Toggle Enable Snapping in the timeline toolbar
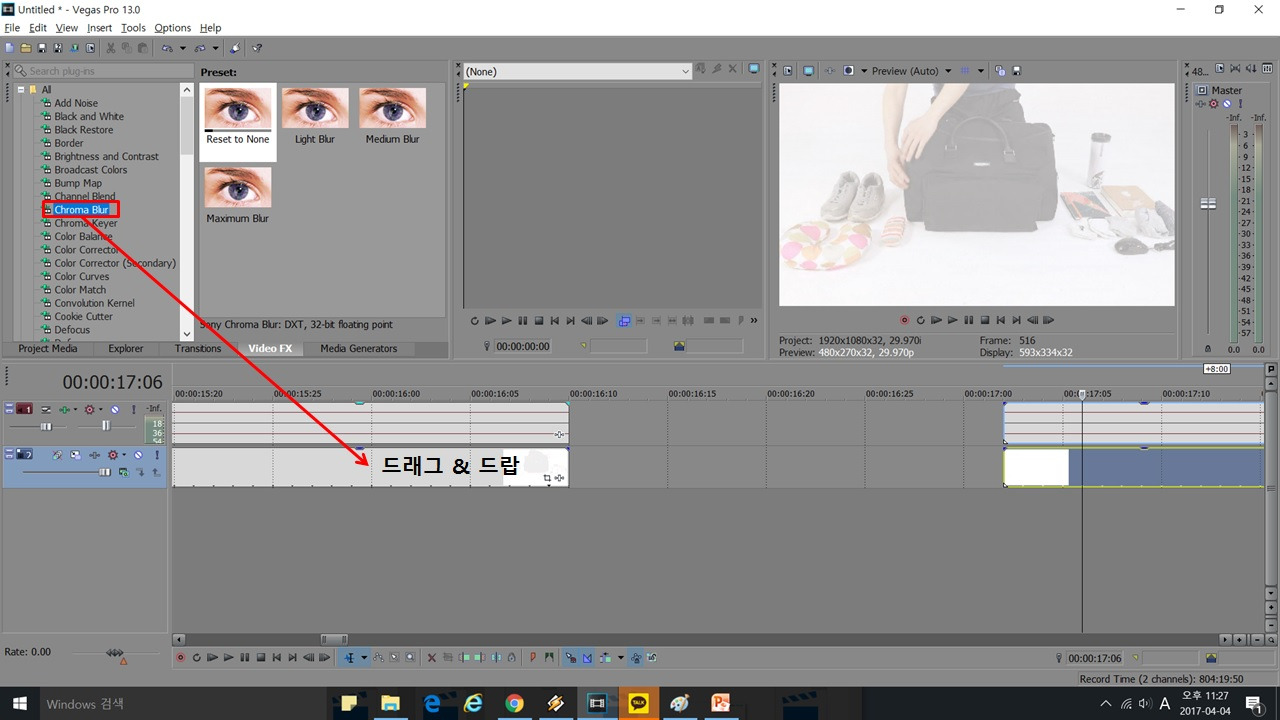 [571, 657]
